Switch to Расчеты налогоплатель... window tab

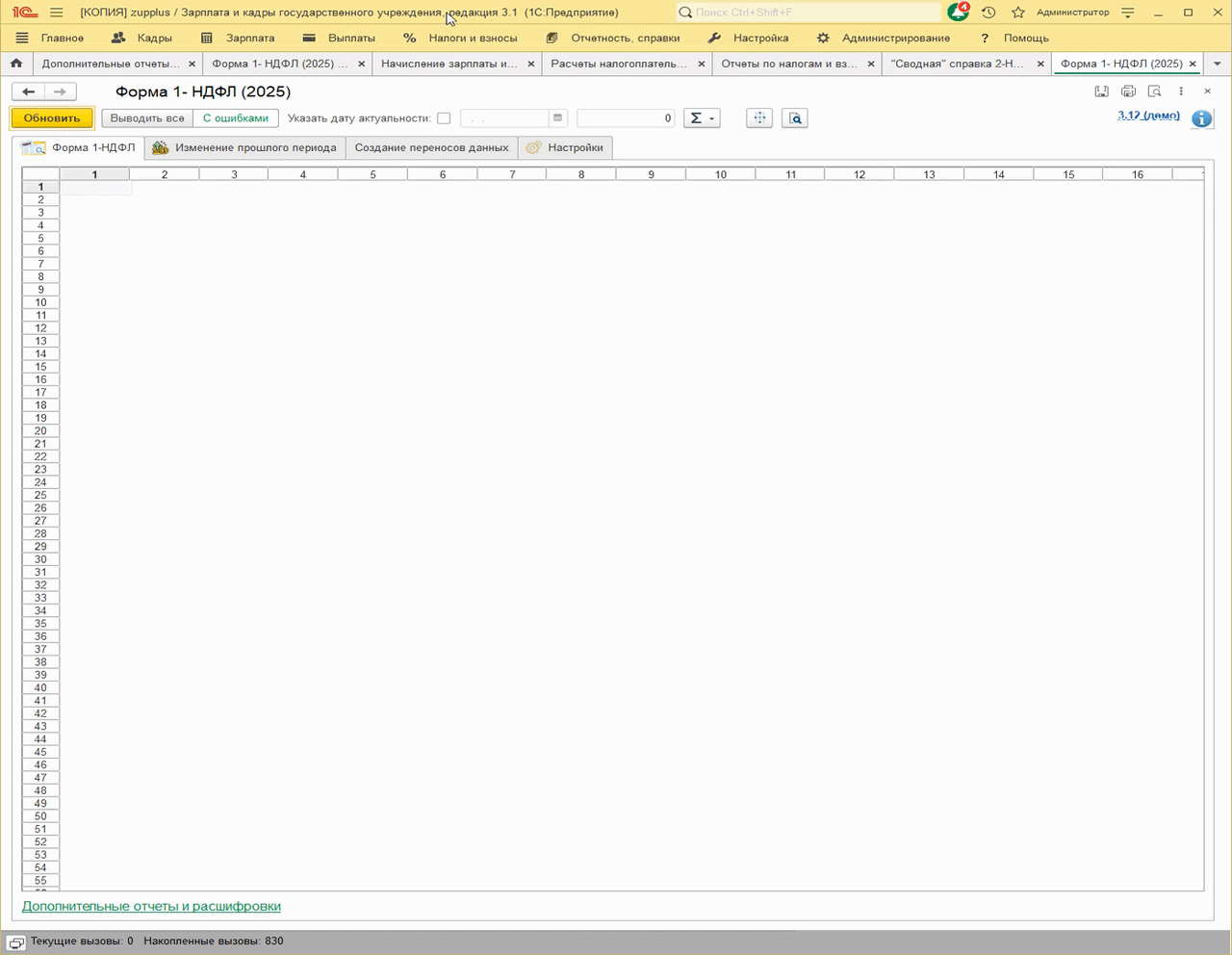[x=619, y=64]
